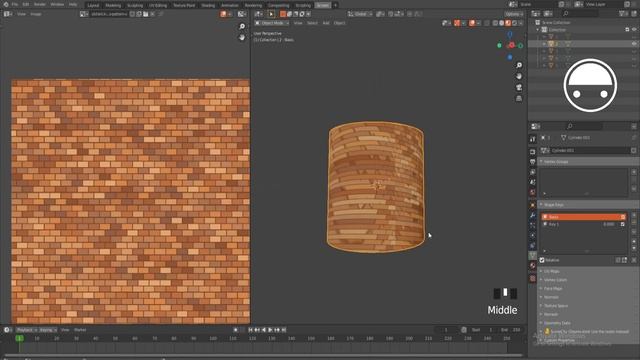640x360 pixels.
Task: Add a shape key with plus button
Action: (634, 215)
